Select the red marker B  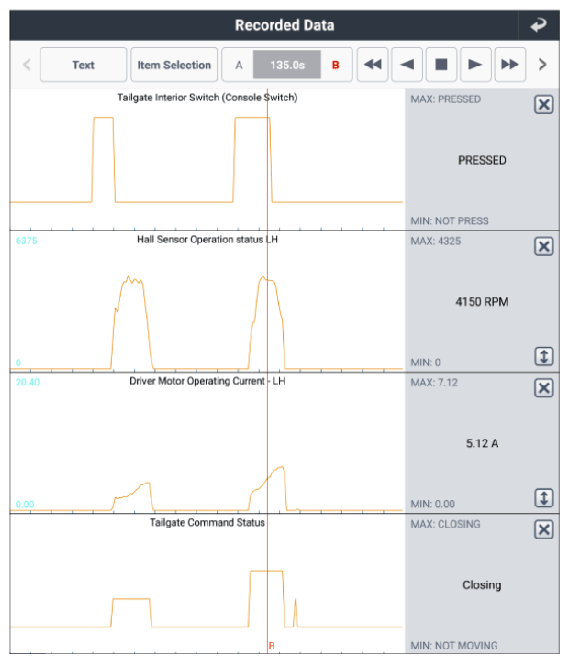point(336,65)
